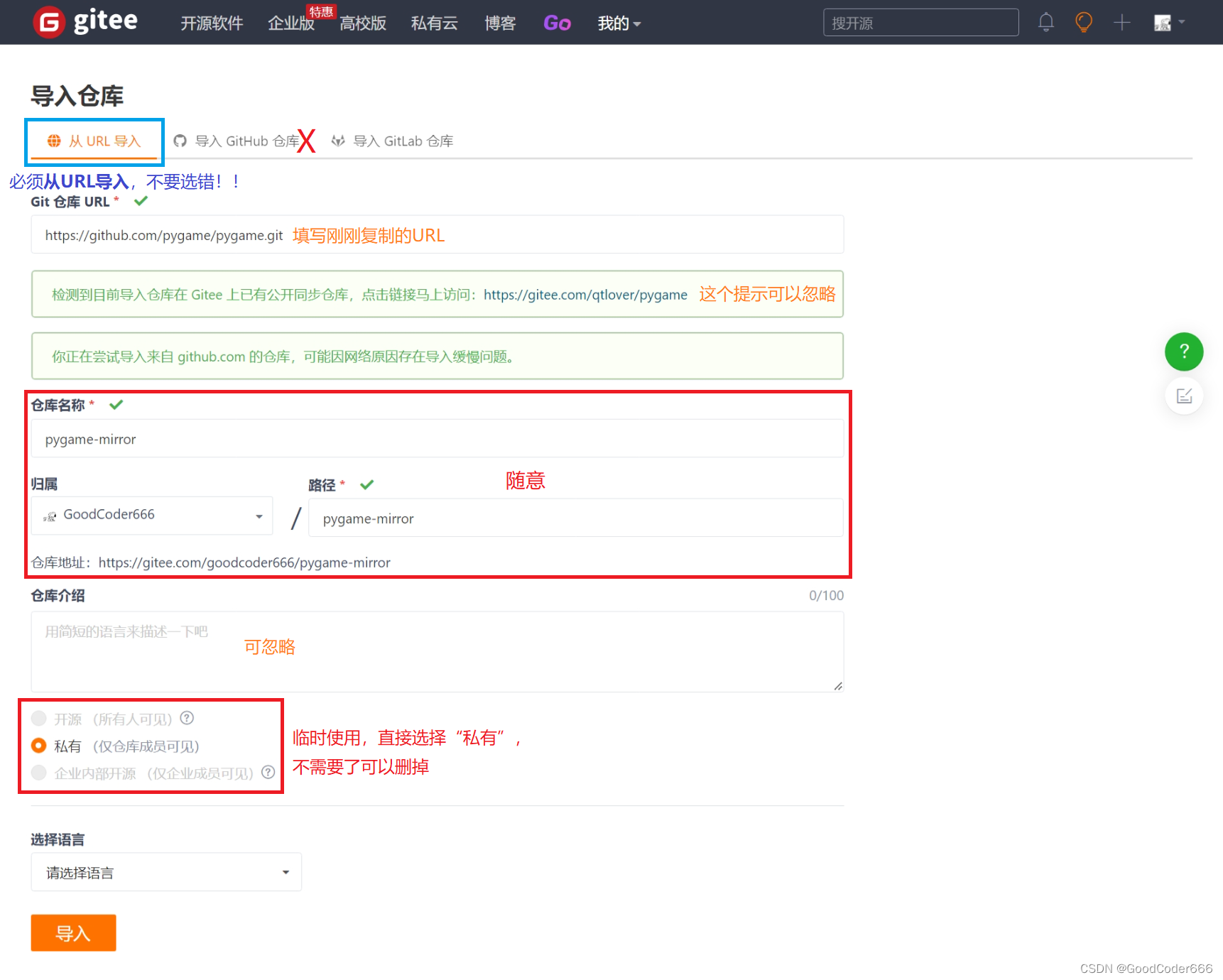Expand the GoodCoder666 owner dropdown
This screenshot has width=1223, height=980.
pyautogui.click(x=152, y=516)
